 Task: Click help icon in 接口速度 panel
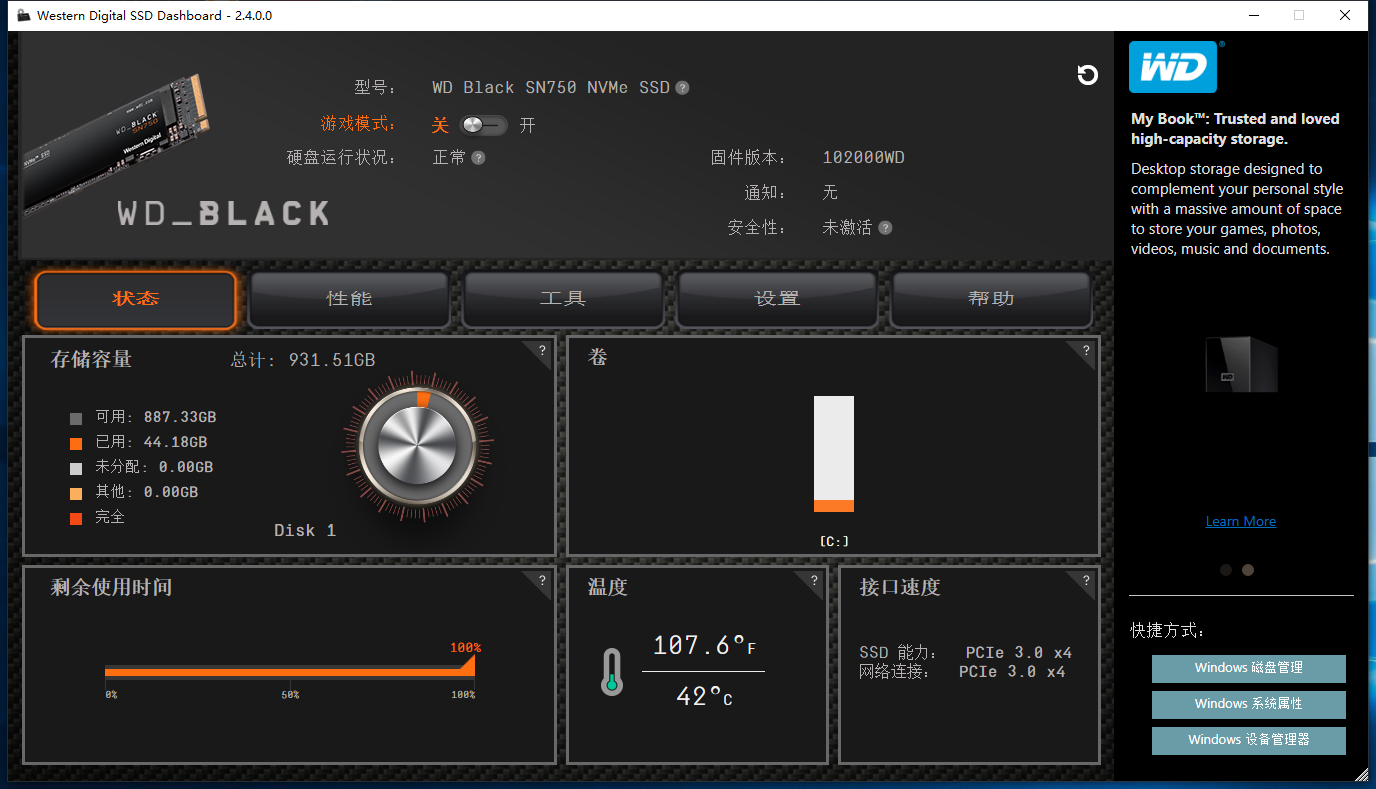[x=1085, y=581]
